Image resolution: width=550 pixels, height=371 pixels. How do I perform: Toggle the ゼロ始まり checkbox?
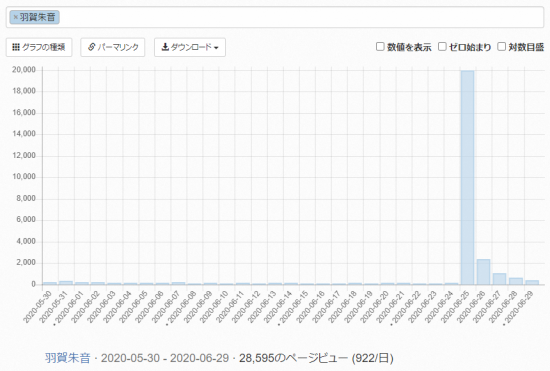[x=442, y=46]
